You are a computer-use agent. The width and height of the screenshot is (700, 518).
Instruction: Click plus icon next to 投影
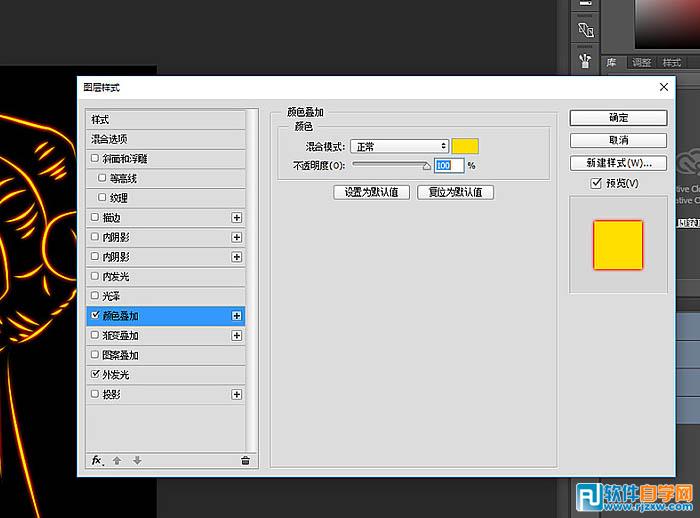click(237, 394)
